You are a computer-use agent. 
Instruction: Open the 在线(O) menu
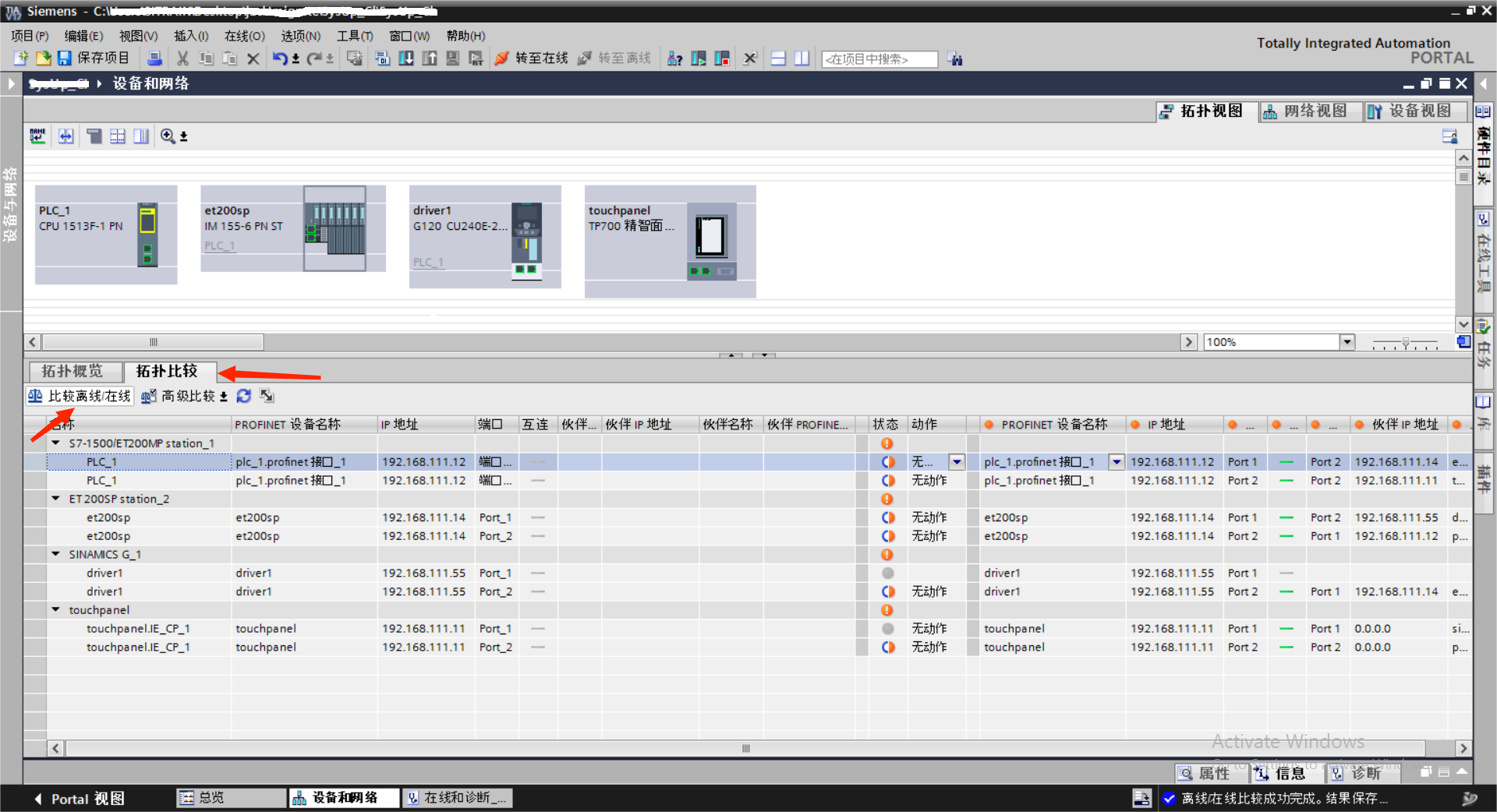coord(245,36)
